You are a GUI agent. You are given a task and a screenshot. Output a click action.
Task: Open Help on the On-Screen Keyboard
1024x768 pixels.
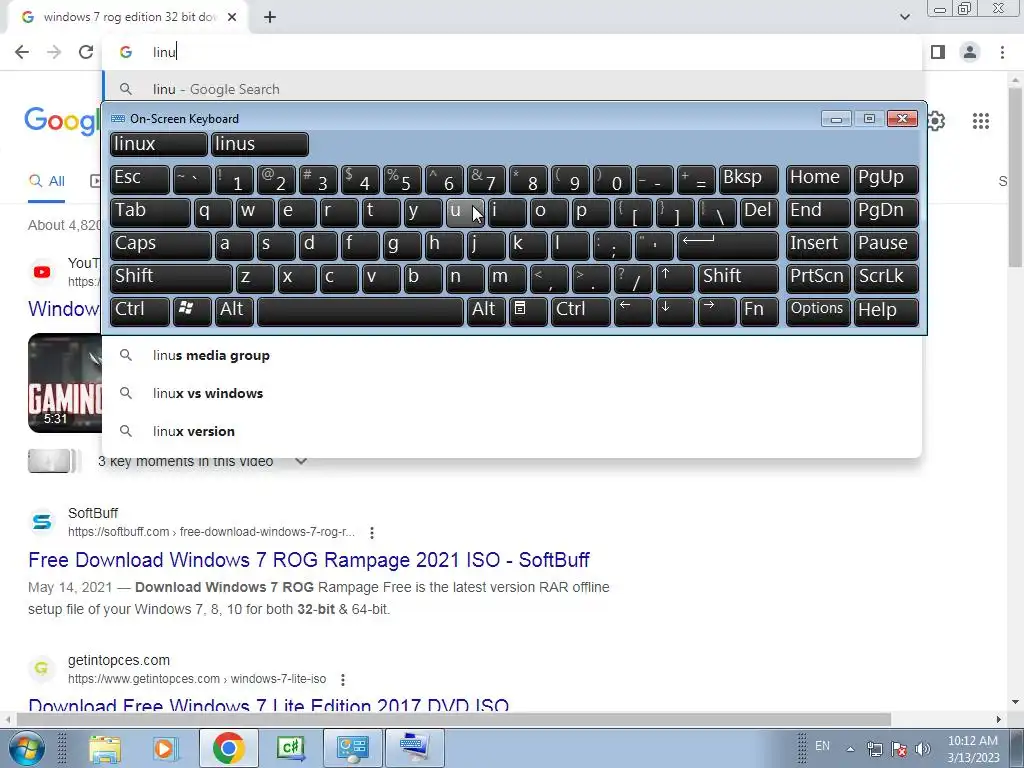[x=886, y=312]
